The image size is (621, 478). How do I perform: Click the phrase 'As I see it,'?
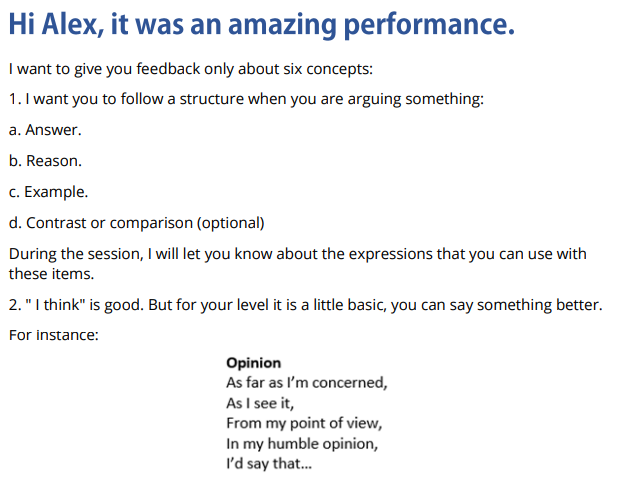click(x=261, y=403)
